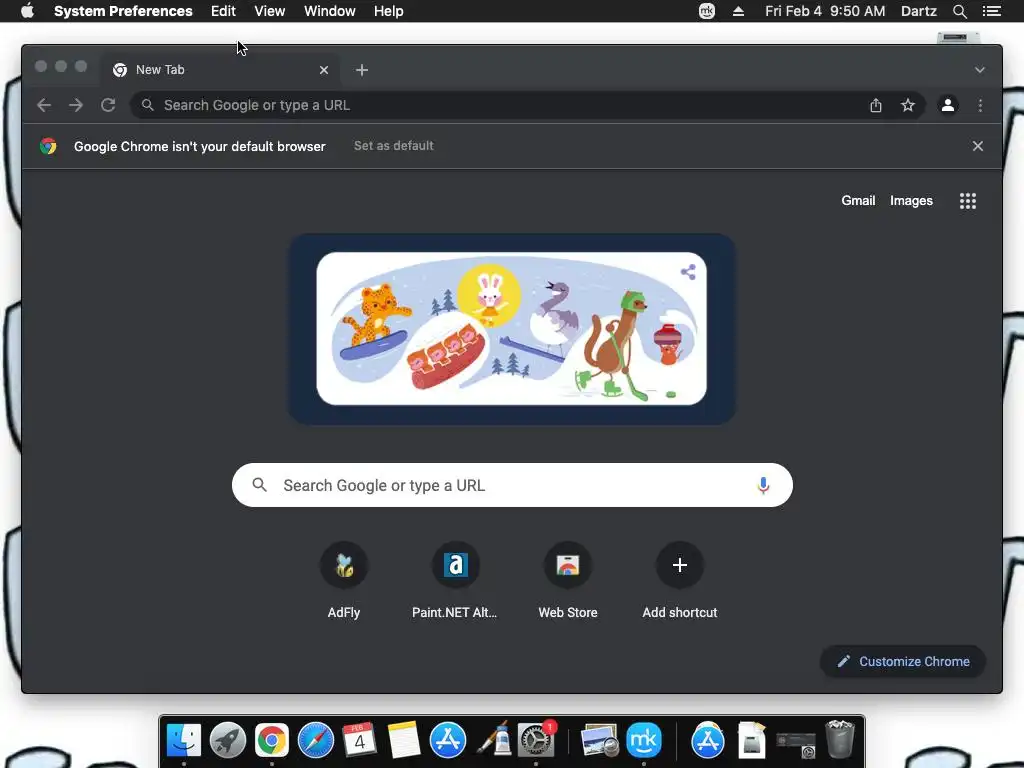Share the Google Doodle via share icon
Viewport: 1024px width, 768px height.
click(x=688, y=272)
